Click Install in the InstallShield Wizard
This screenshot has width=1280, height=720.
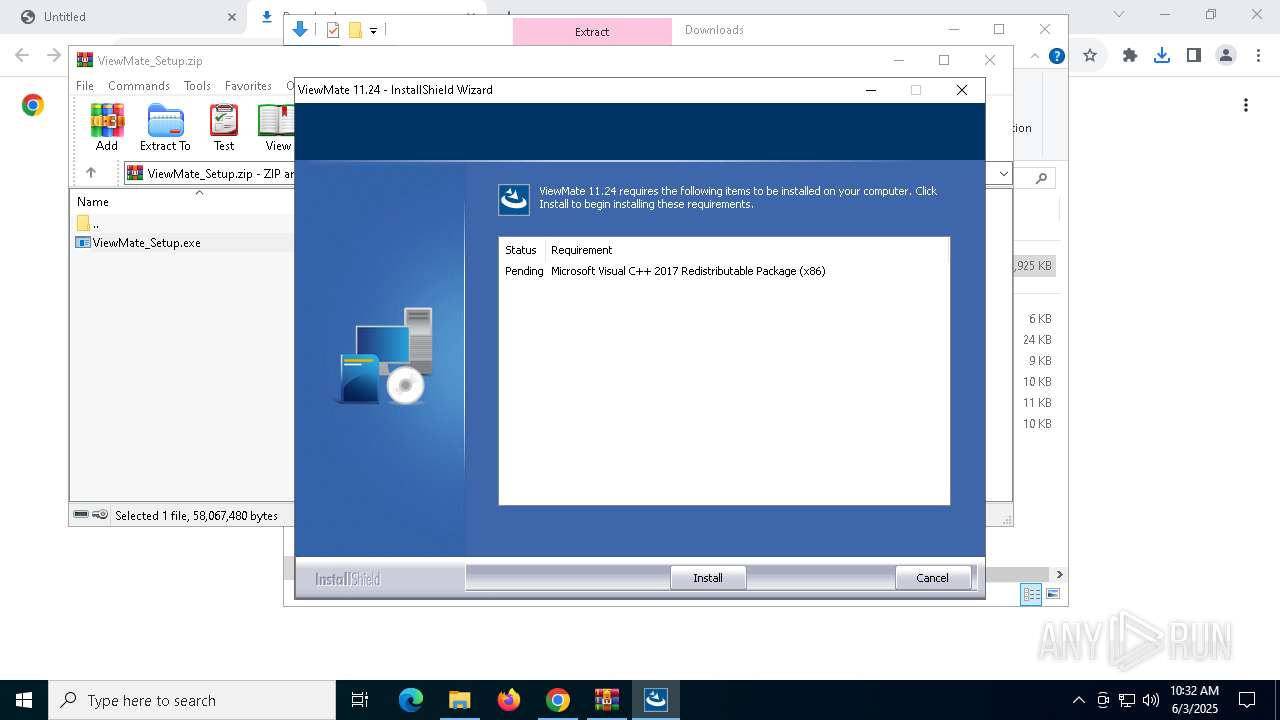(708, 578)
